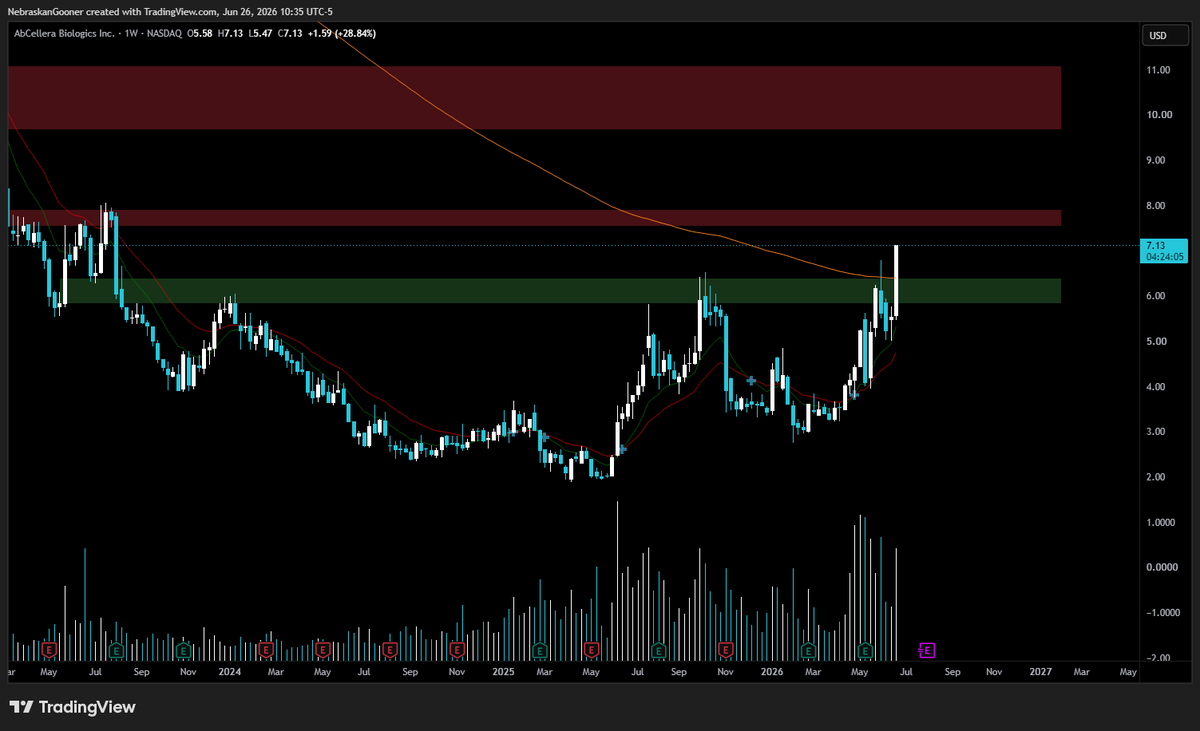Click the green earnings marker near Aug 2025
This screenshot has height=731, width=1200.
[x=659, y=650]
